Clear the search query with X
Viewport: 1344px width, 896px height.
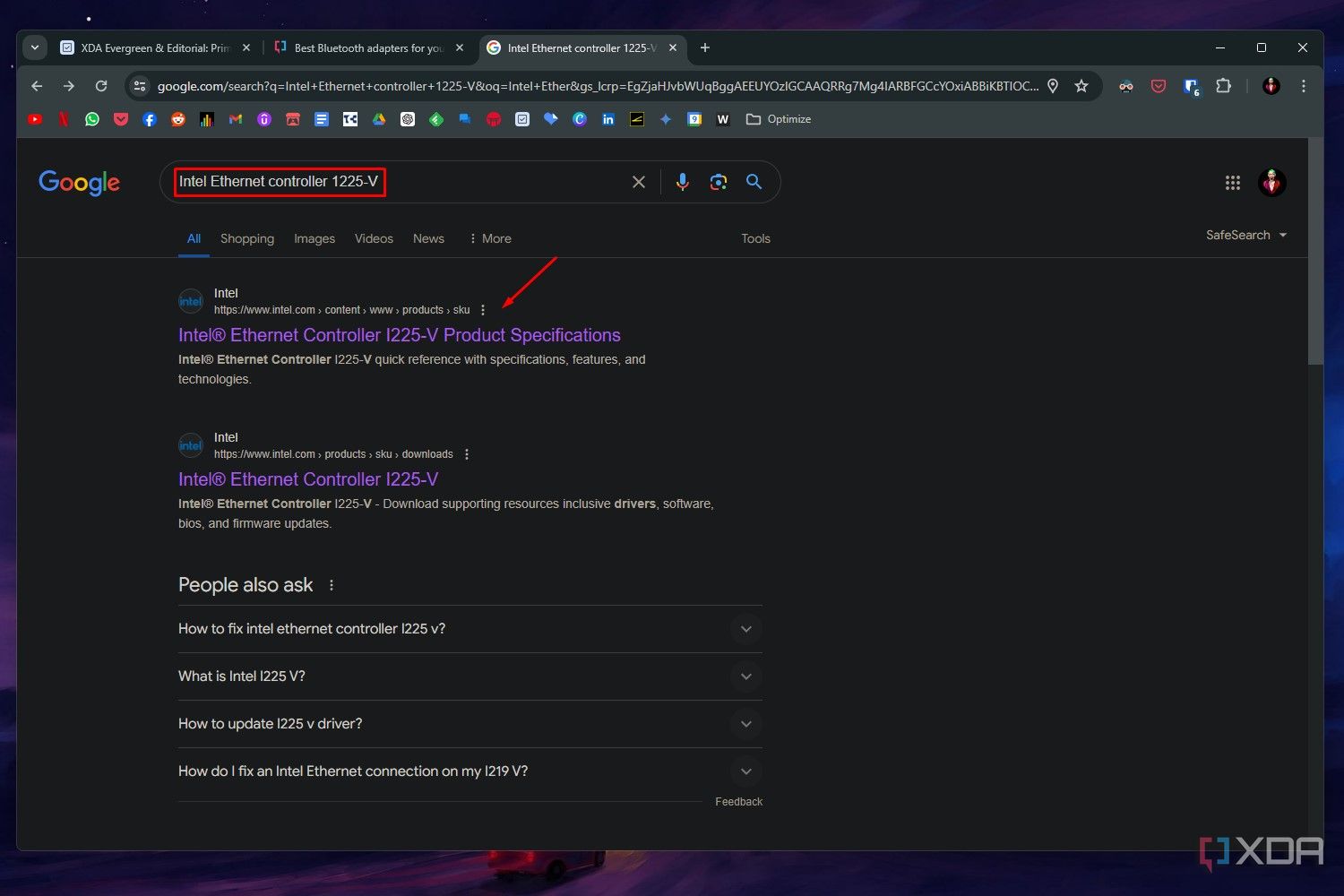[639, 182]
